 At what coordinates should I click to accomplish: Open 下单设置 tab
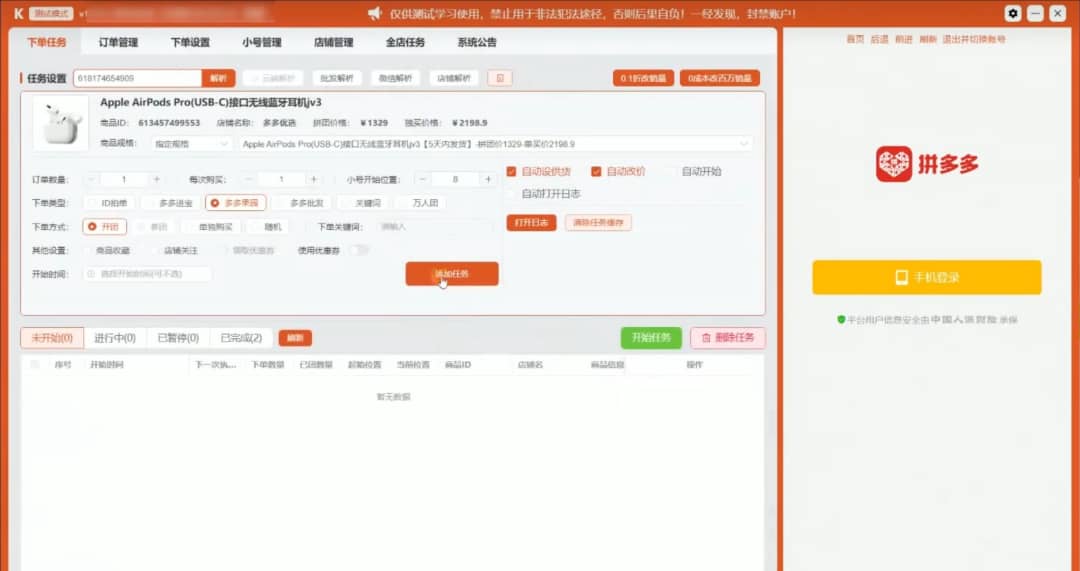190,42
